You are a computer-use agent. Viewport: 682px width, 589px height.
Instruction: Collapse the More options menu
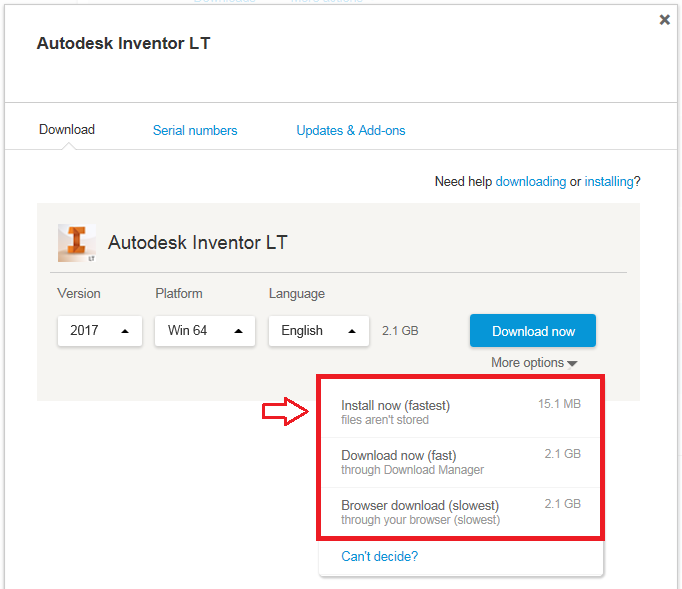click(x=534, y=362)
